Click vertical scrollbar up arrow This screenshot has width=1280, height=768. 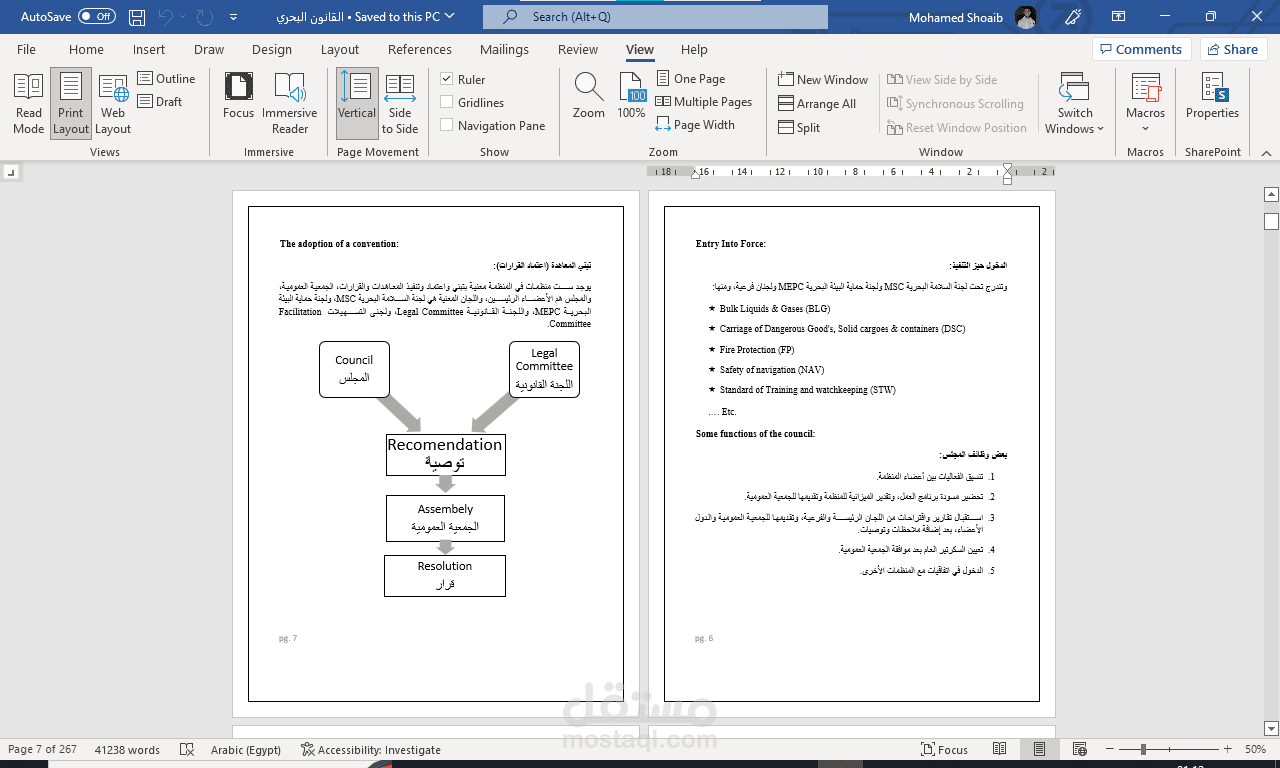(1271, 194)
